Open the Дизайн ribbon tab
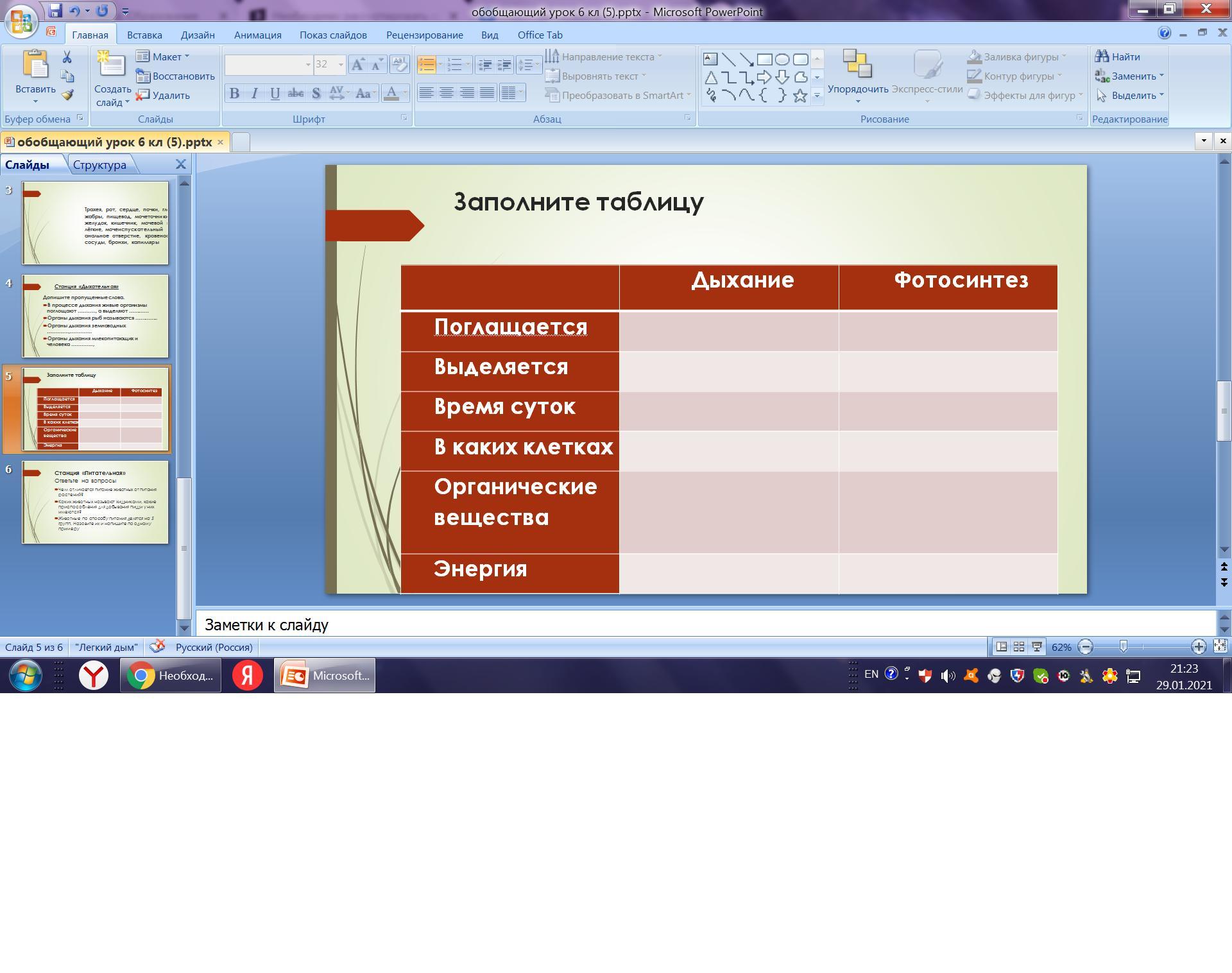This screenshot has height=973, width=1232. (x=197, y=35)
